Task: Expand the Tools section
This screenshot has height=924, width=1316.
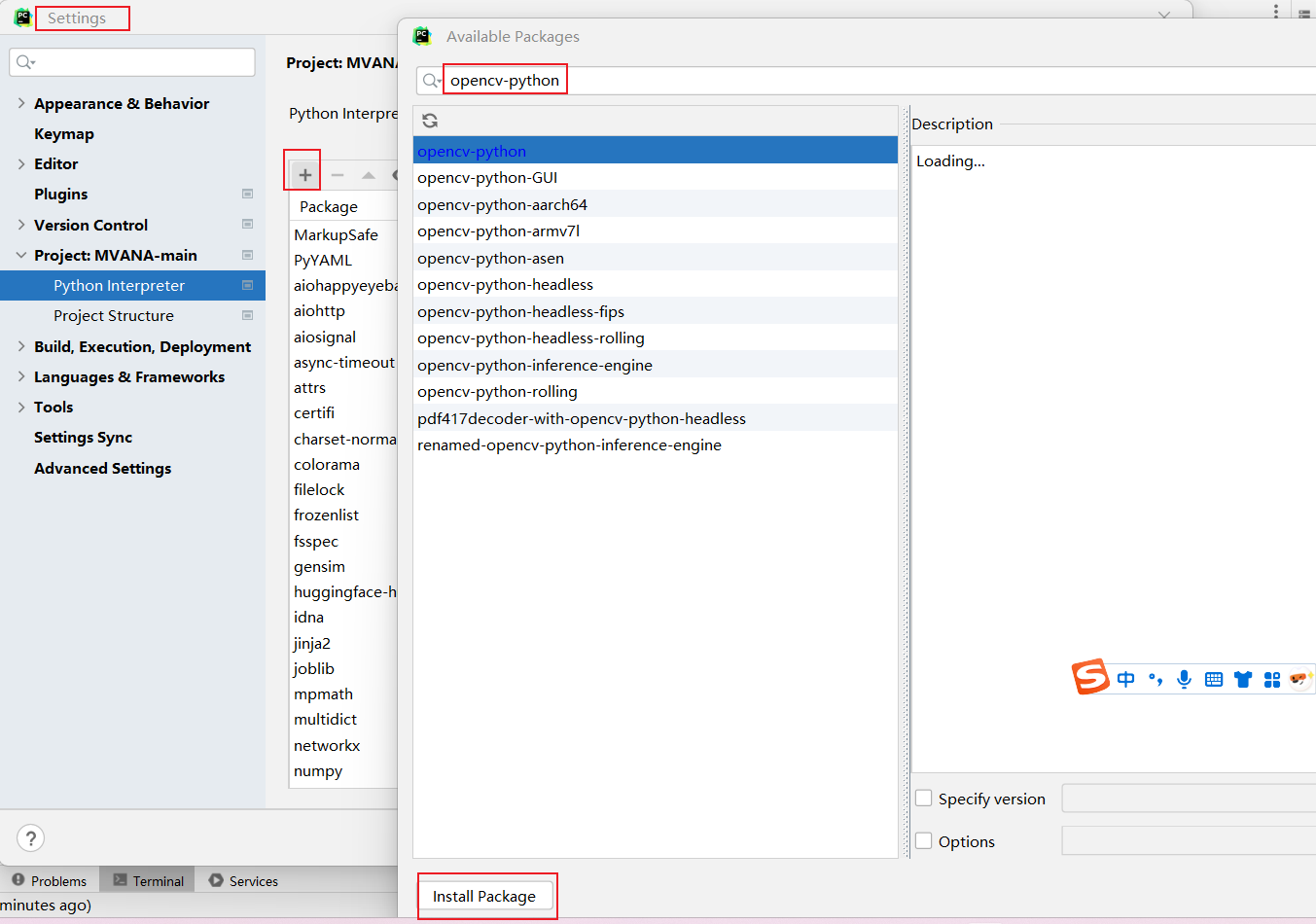Action: pos(21,407)
